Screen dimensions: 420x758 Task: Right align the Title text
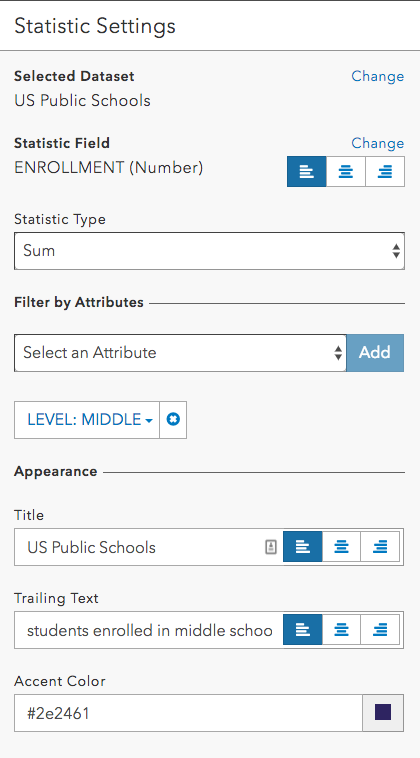coord(380,547)
